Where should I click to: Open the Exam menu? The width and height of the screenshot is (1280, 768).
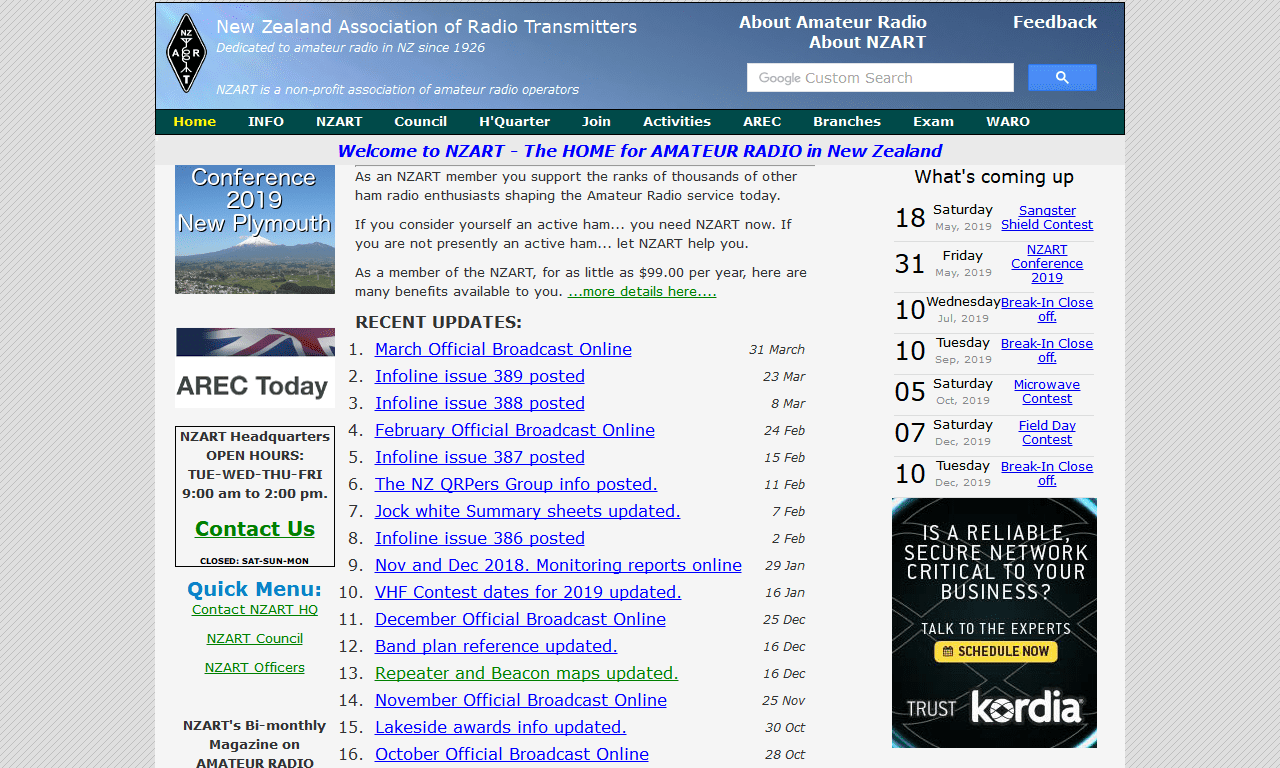coord(933,122)
